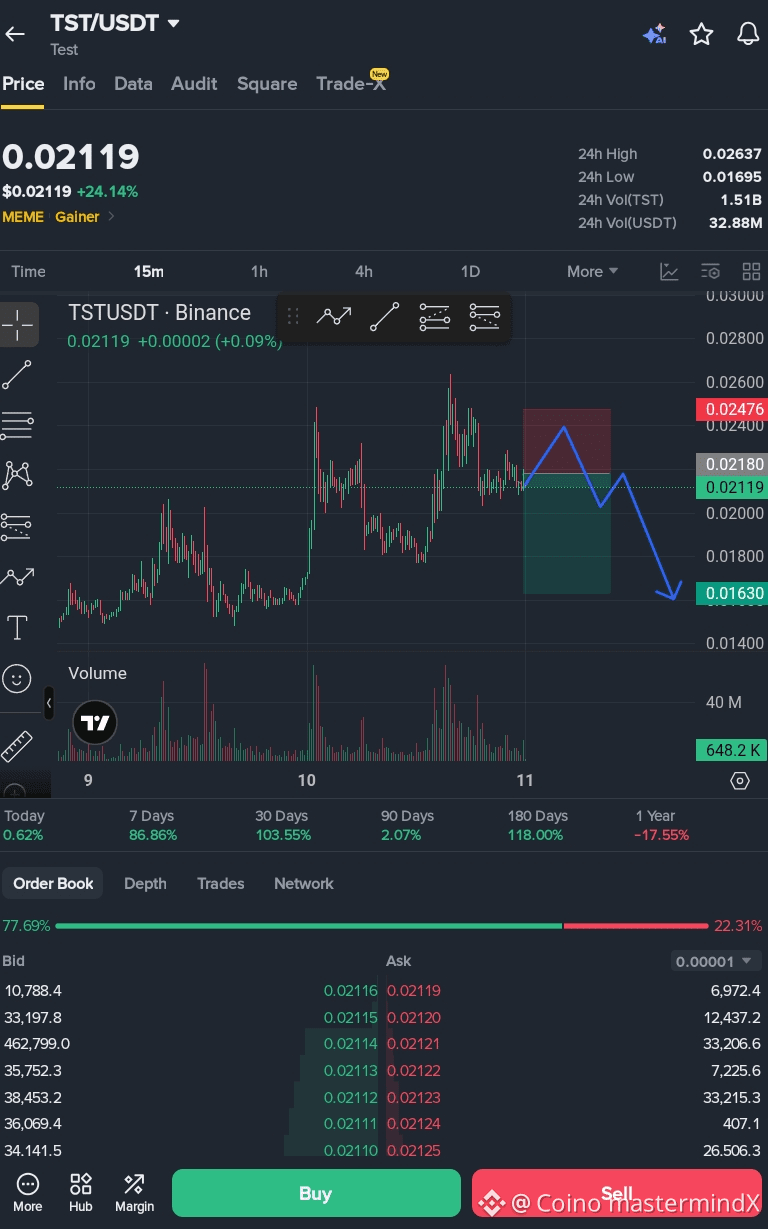Image resolution: width=768 pixels, height=1229 pixels.
Task: Grab the floating toolbar drag handle
Action: click(x=293, y=317)
